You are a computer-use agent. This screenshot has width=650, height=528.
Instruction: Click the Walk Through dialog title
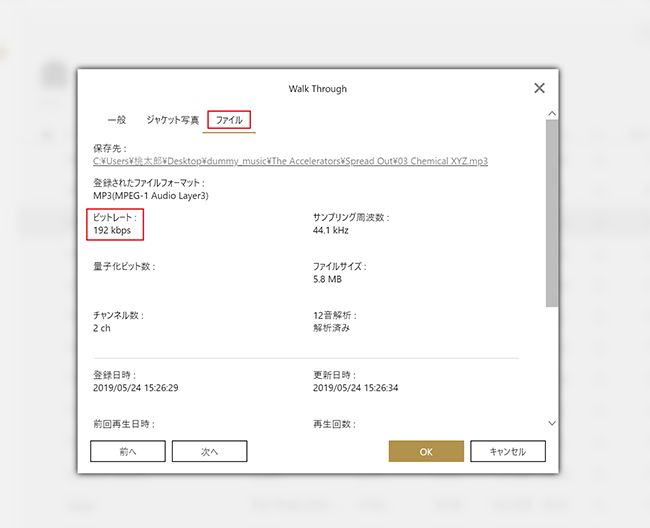tap(318, 89)
